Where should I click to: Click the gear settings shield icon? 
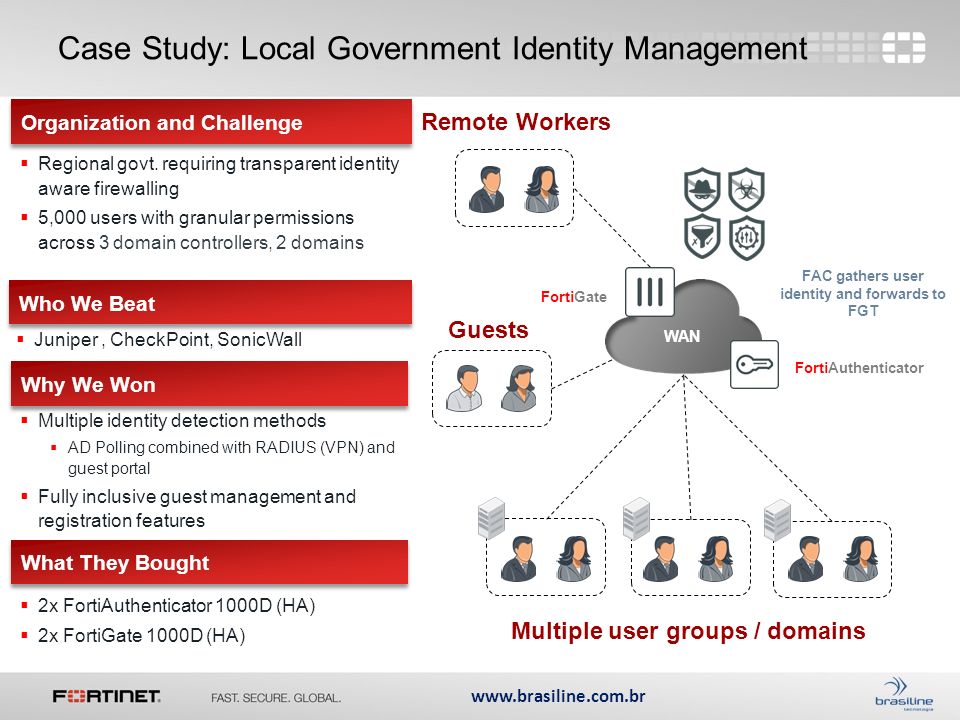(746, 238)
